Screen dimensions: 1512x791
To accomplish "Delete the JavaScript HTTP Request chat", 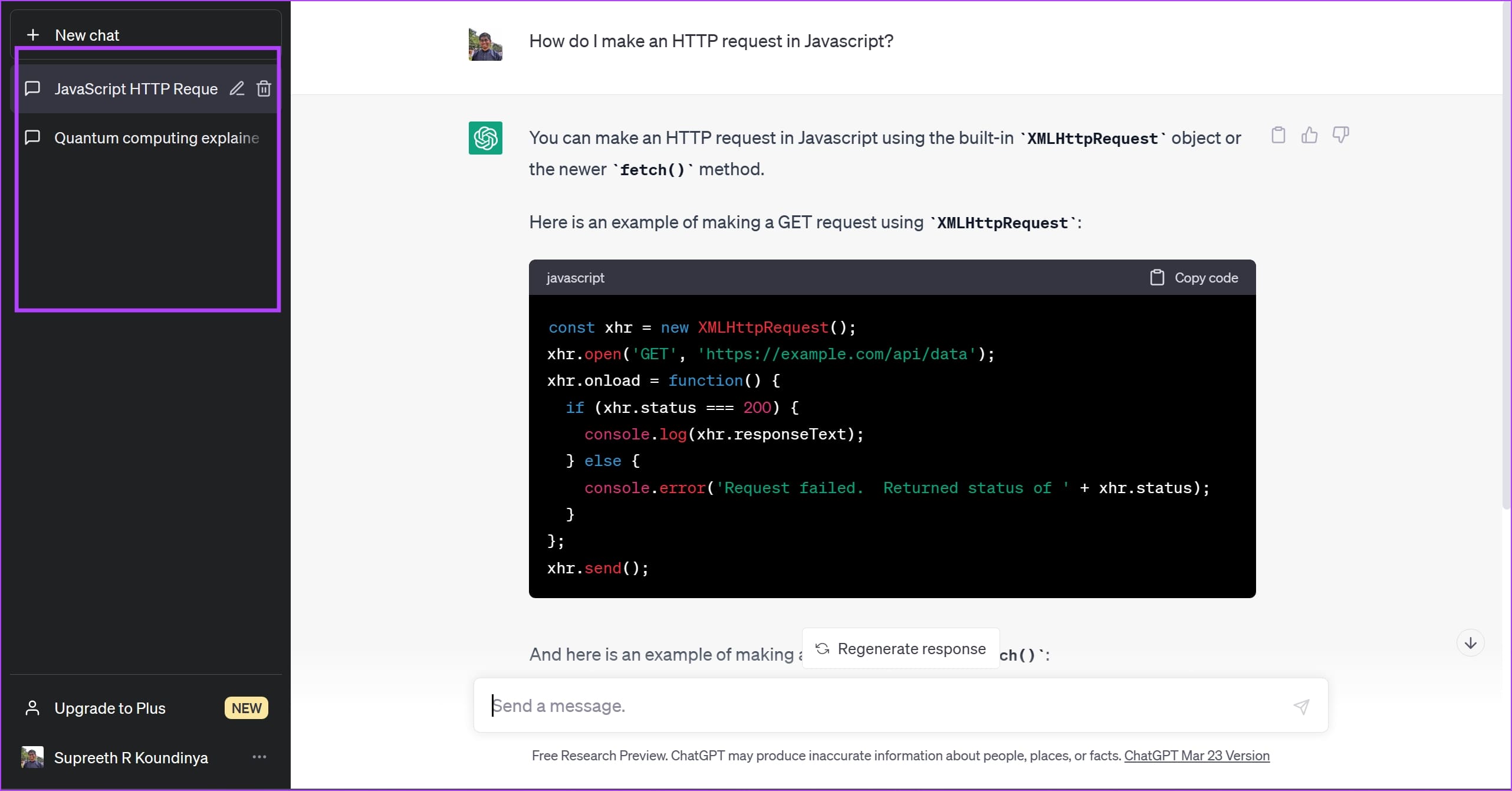I will [264, 88].
